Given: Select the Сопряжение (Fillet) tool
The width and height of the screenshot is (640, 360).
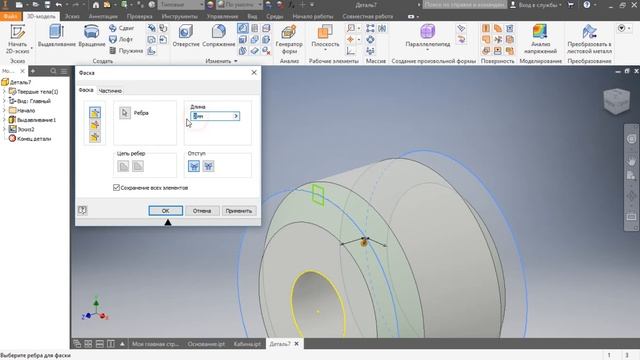Looking at the screenshot, I should (x=218, y=36).
